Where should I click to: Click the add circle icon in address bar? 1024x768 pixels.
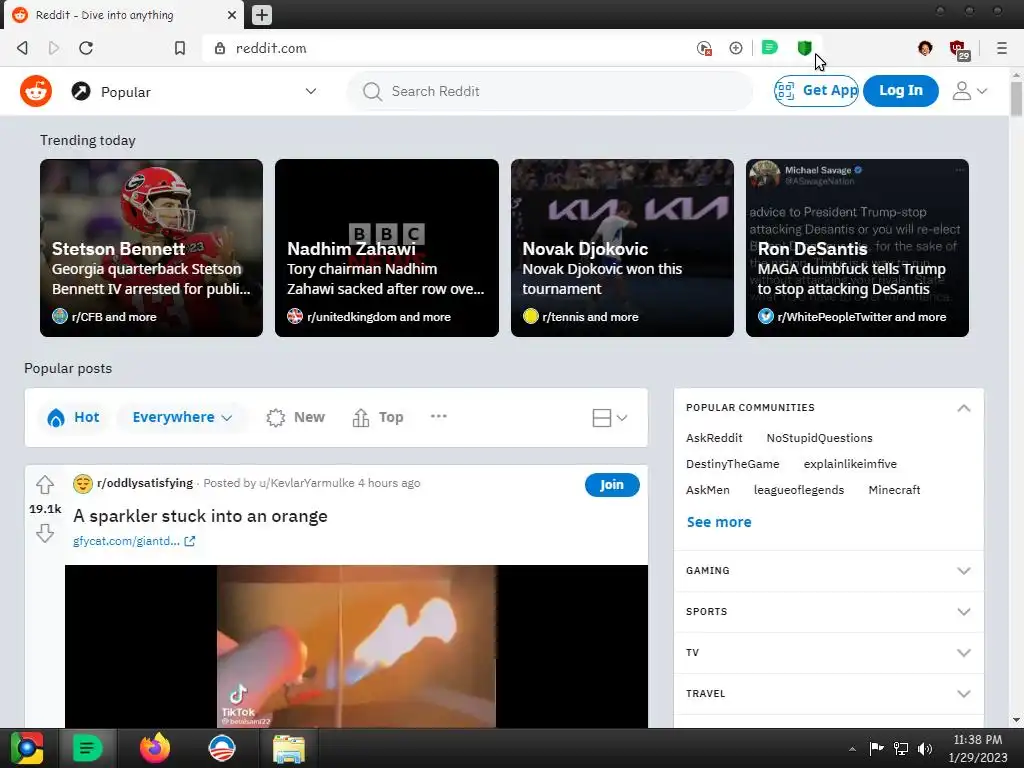pos(735,48)
